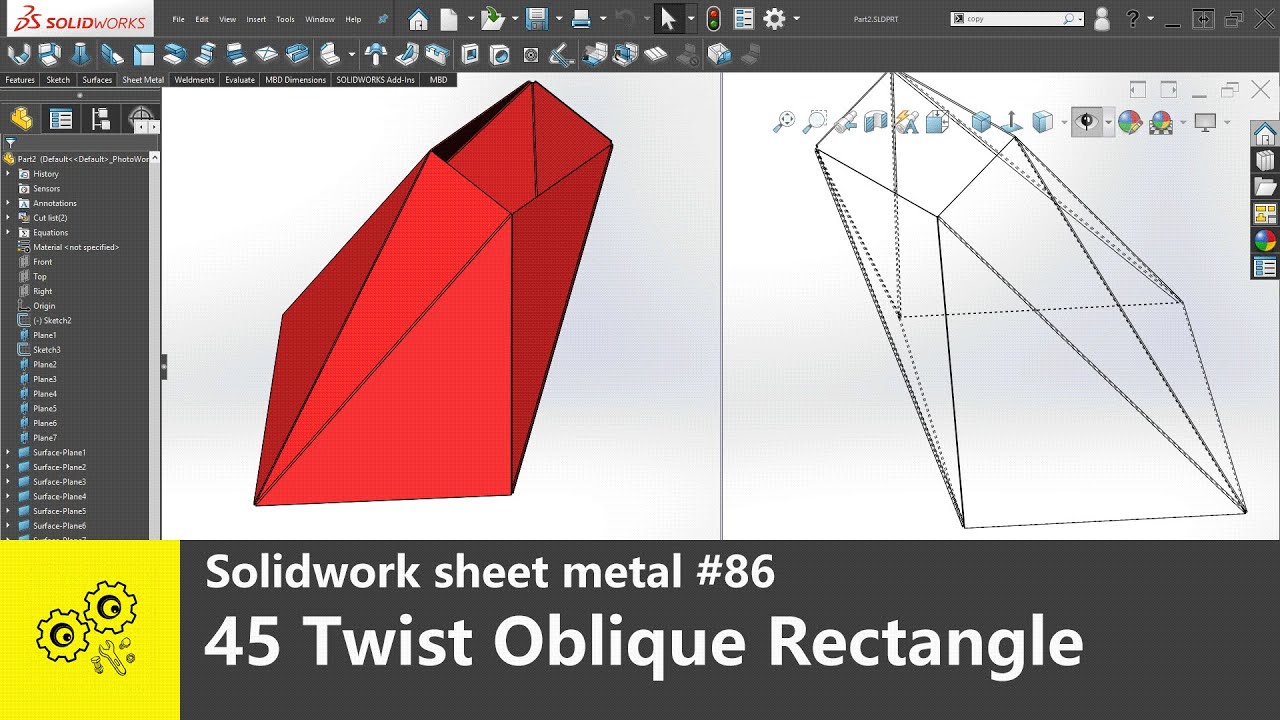Open the Design Library task pane icon
Screen dimensions: 1280x720
tap(1265, 160)
